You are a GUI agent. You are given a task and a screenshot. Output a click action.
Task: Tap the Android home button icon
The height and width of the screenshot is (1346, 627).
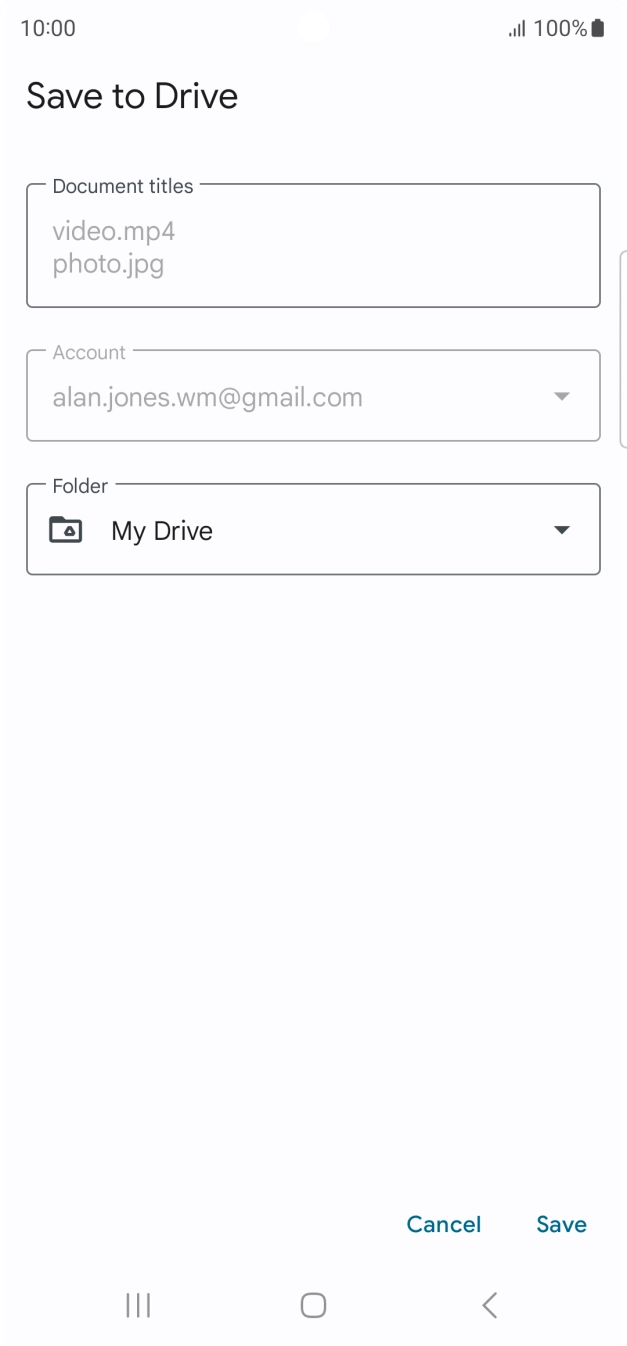(x=313, y=1305)
